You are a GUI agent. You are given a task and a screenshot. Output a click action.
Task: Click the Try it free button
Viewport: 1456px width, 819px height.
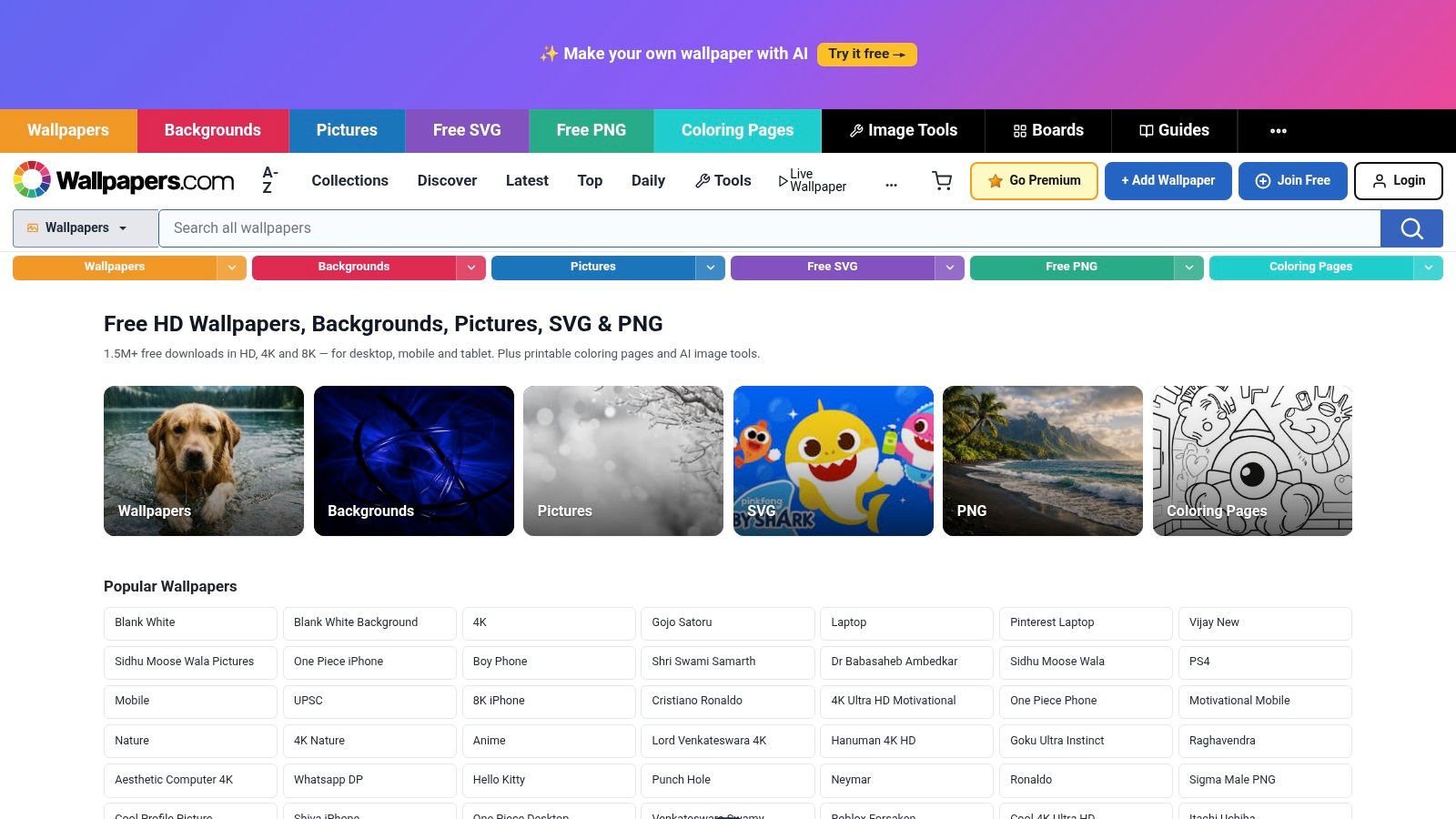pyautogui.click(x=866, y=55)
